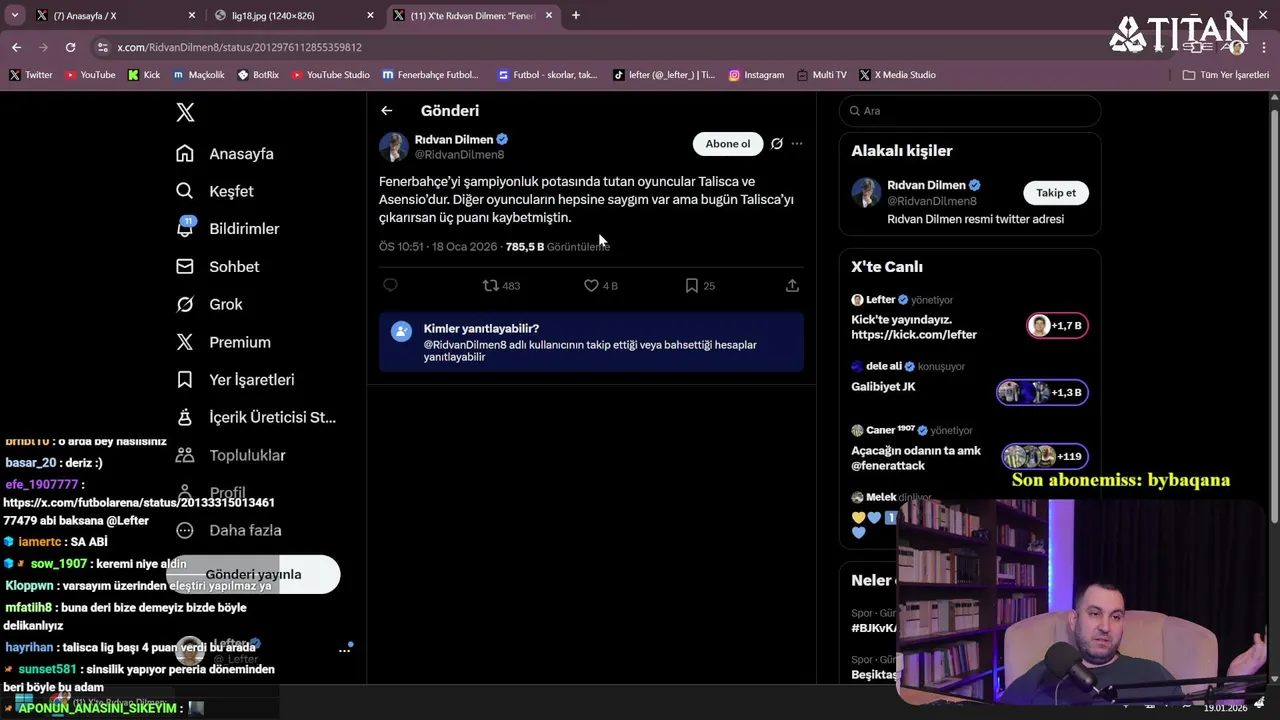Bookmark the post with 25 count
Viewport: 1280px width, 720px height.
(x=700, y=286)
